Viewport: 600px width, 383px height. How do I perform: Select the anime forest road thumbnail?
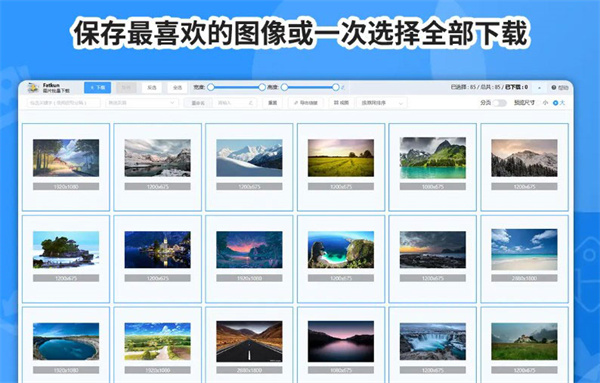(x=66, y=158)
